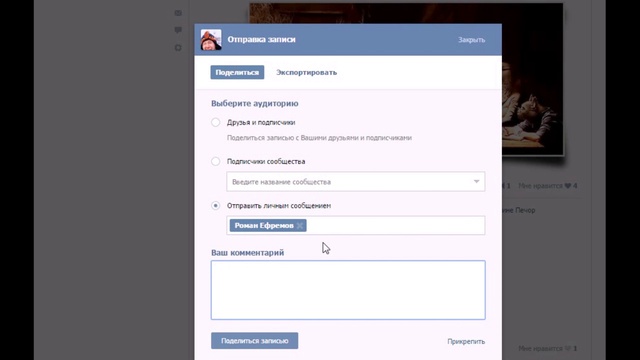This screenshot has height=360, width=640.
Task: Click the Закрыть link in the header
Action: pyautogui.click(x=471, y=40)
